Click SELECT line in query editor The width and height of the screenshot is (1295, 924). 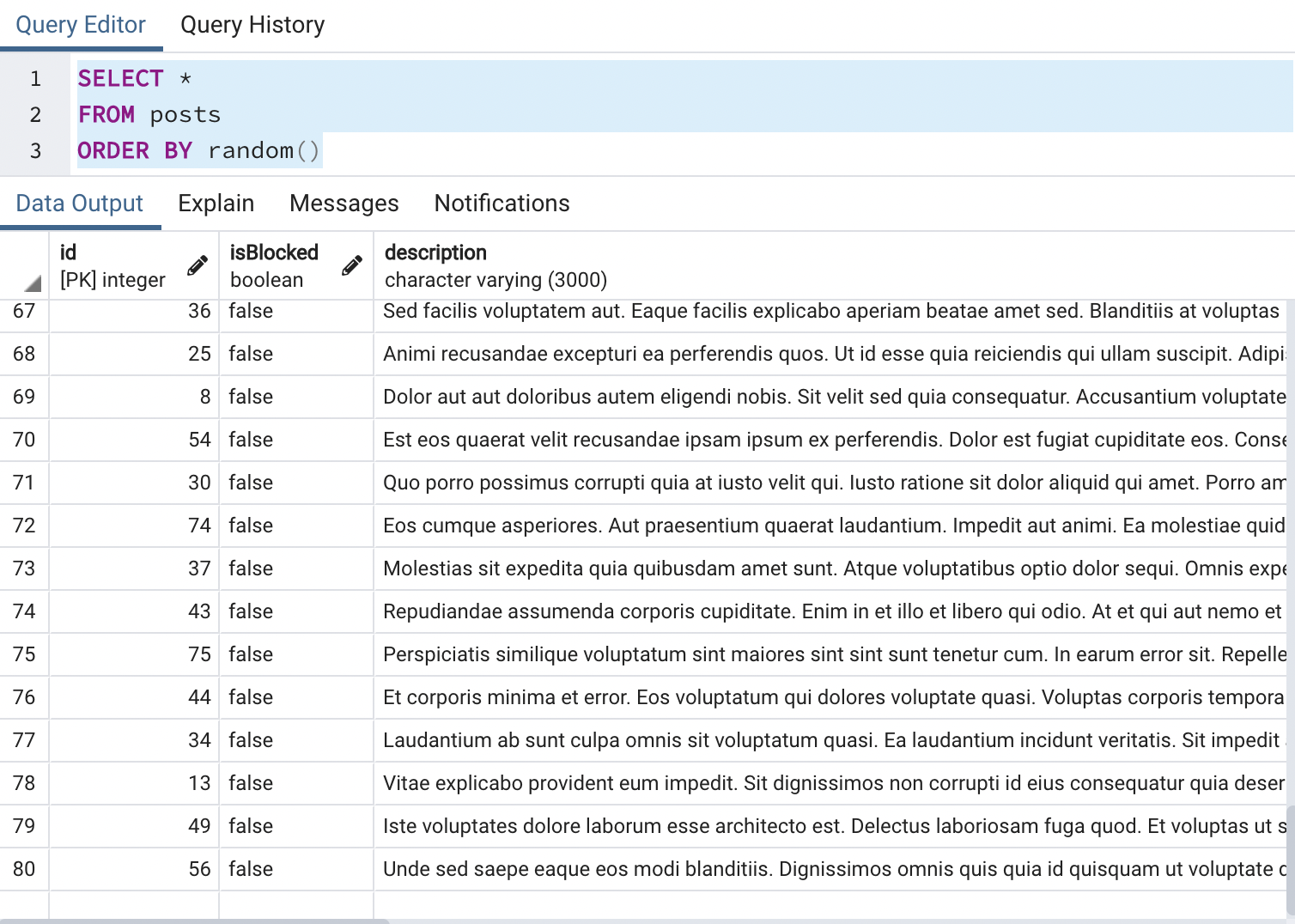pos(134,78)
